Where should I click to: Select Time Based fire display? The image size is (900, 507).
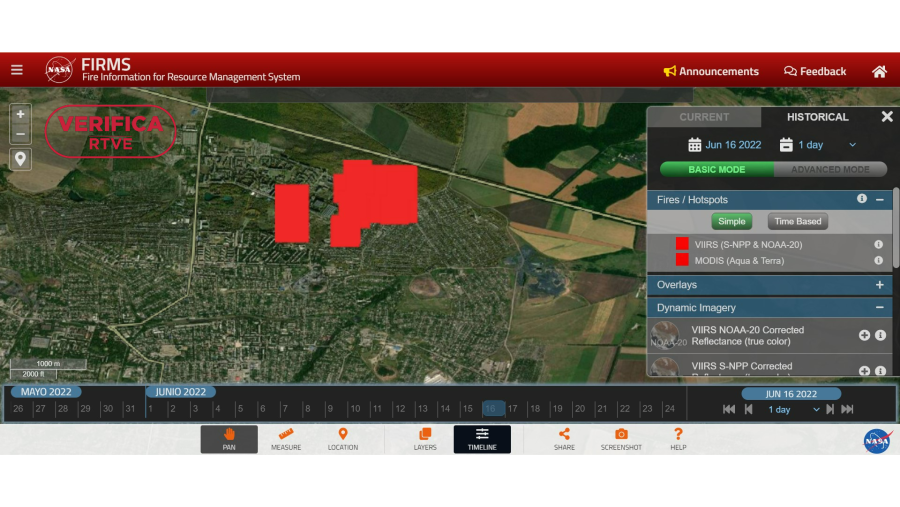797,222
